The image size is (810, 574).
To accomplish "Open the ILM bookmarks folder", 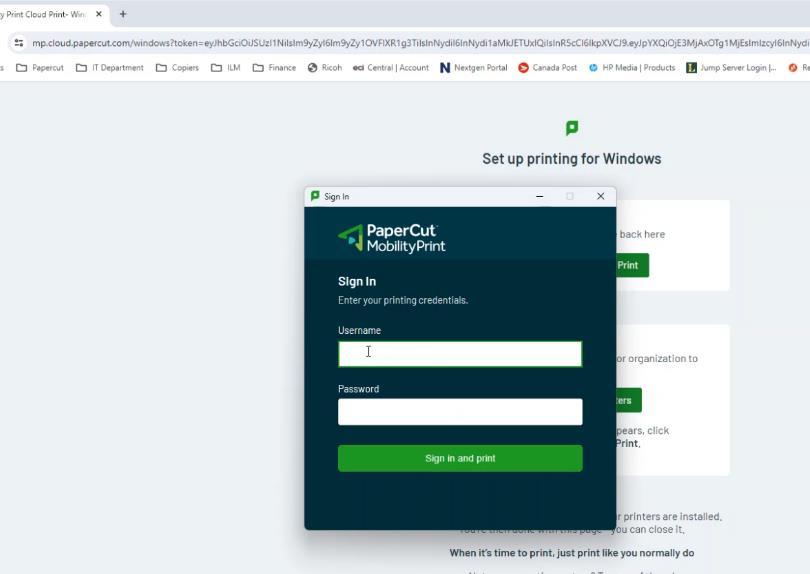I will (226, 68).
